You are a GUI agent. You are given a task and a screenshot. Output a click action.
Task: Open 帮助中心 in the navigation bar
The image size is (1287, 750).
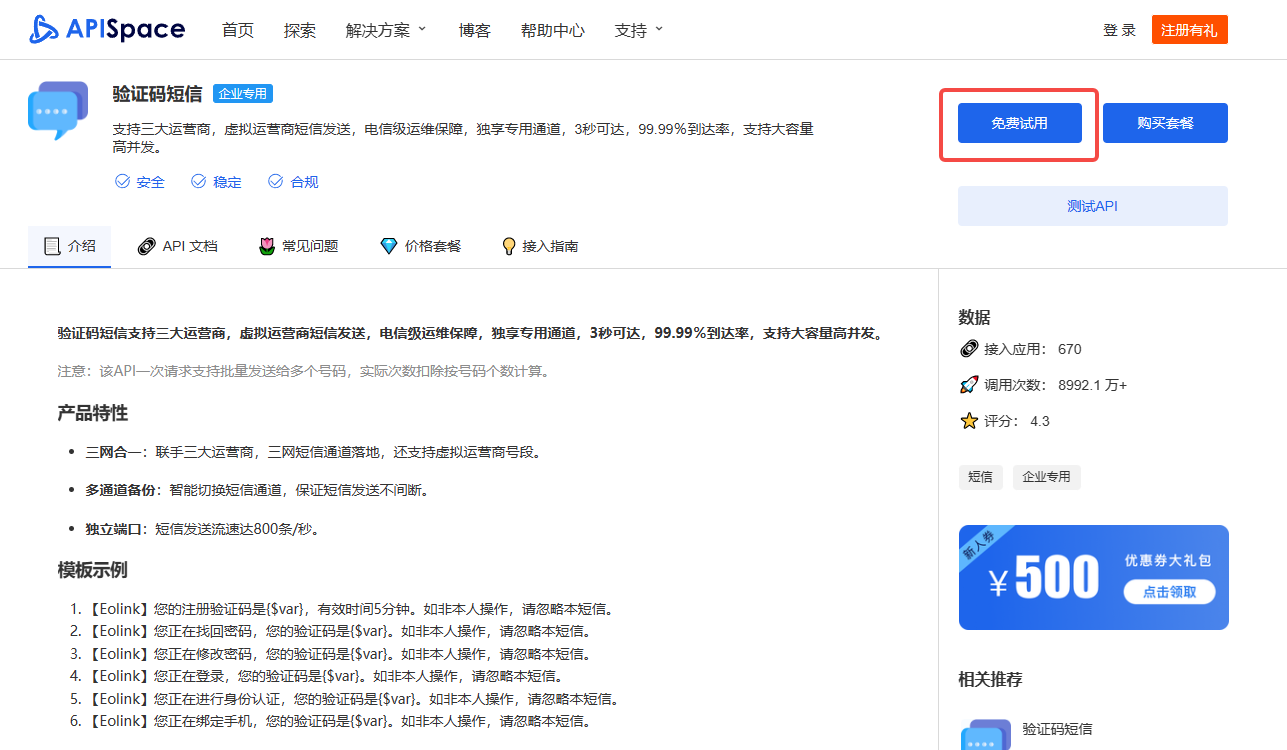pos(553,30)
